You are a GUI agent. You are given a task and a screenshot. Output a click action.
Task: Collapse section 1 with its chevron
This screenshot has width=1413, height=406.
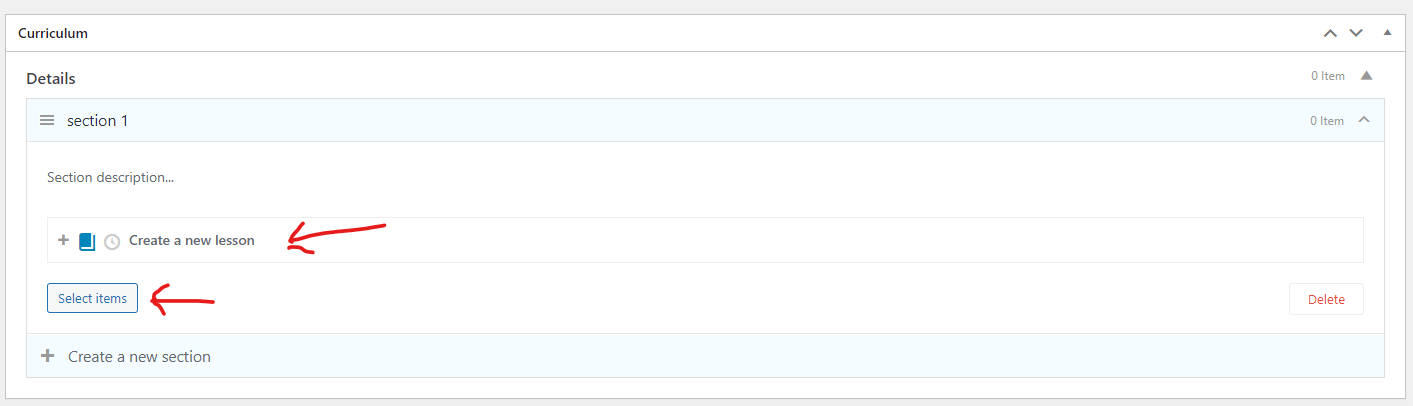pos(1364,120)
